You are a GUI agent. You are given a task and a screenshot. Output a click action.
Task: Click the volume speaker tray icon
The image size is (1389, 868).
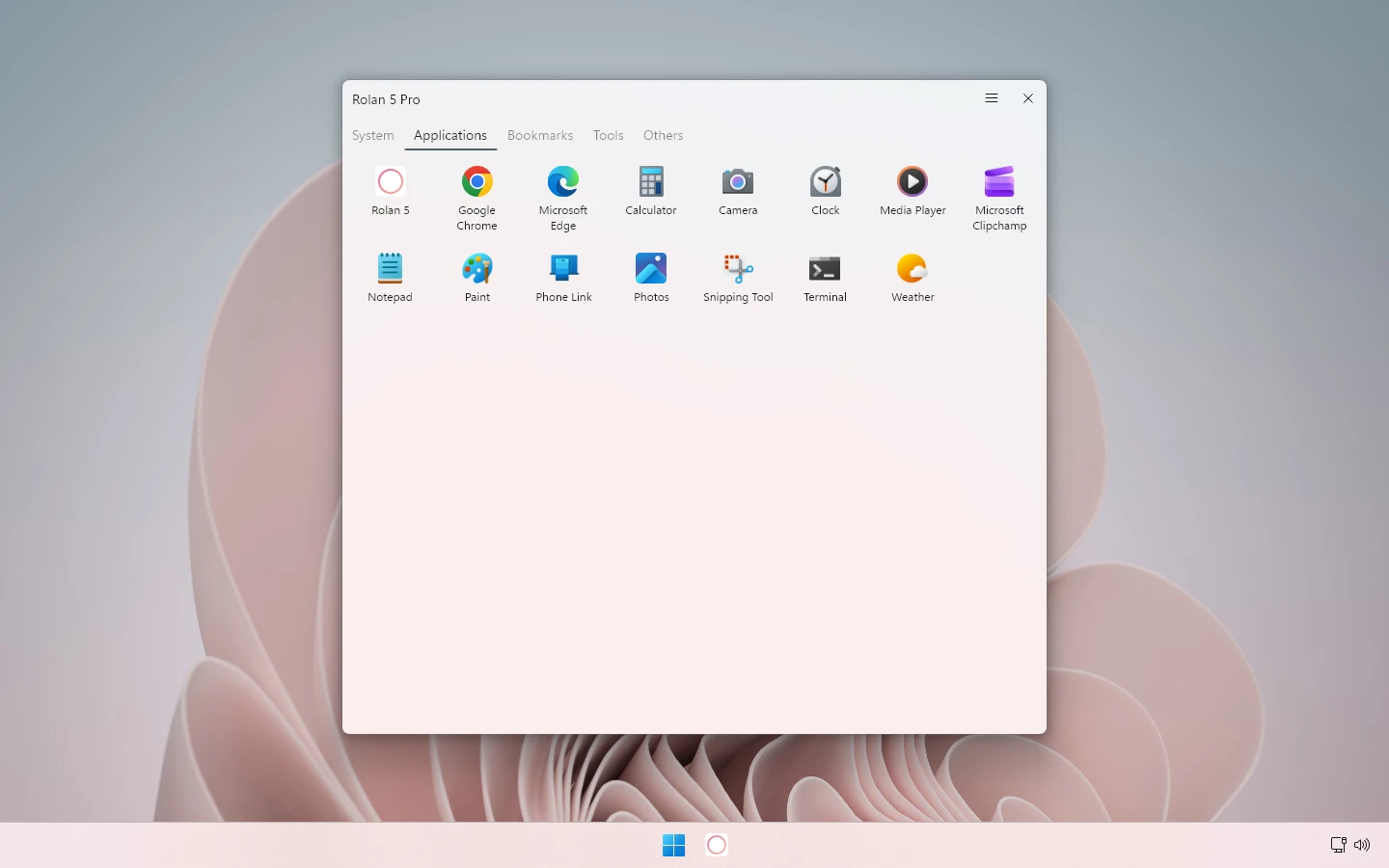click(1362, 845)
